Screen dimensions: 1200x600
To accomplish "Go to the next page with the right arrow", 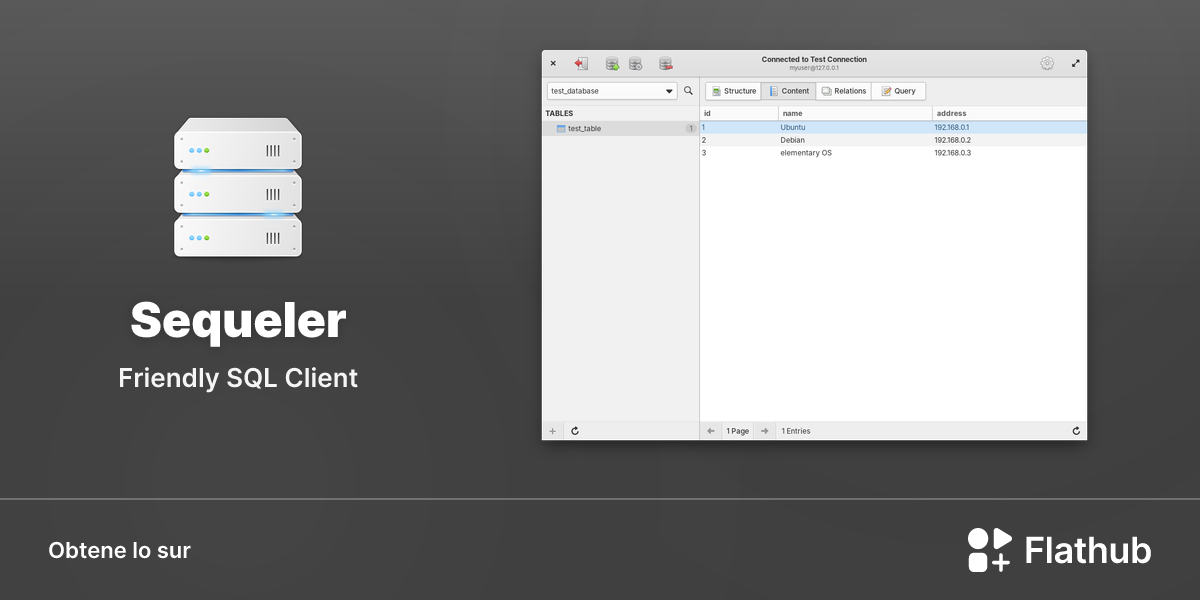I will point(765,431).
